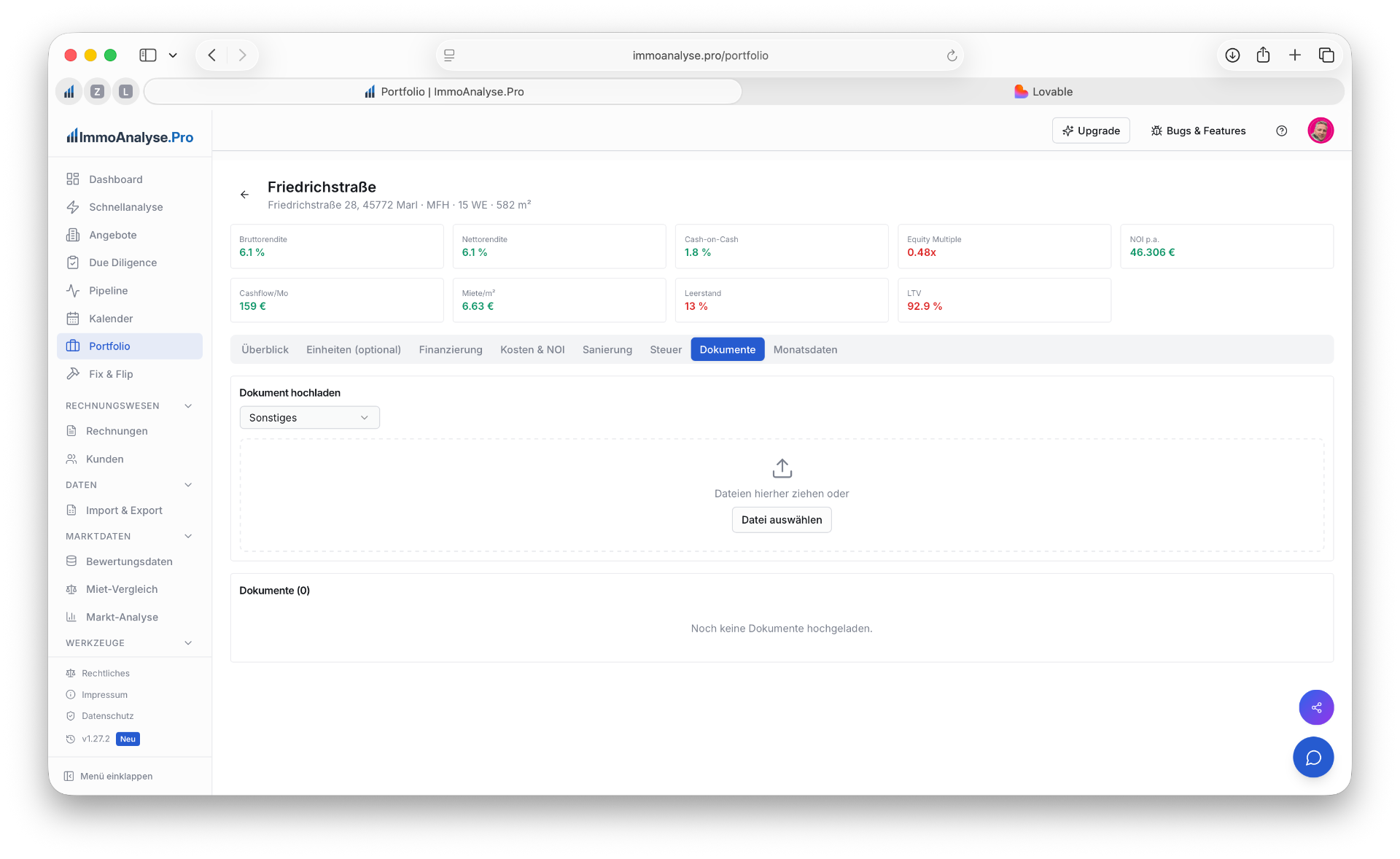Open Fix & Flip hammer icon

73,374
